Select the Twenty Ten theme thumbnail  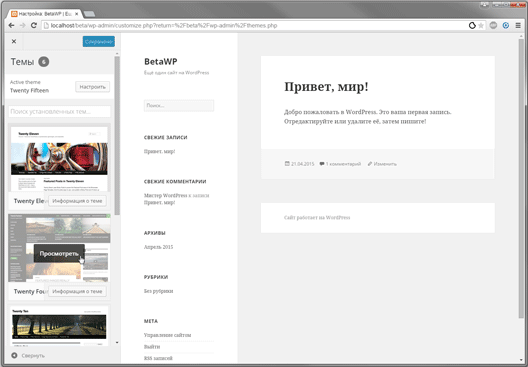click(59, 326)
